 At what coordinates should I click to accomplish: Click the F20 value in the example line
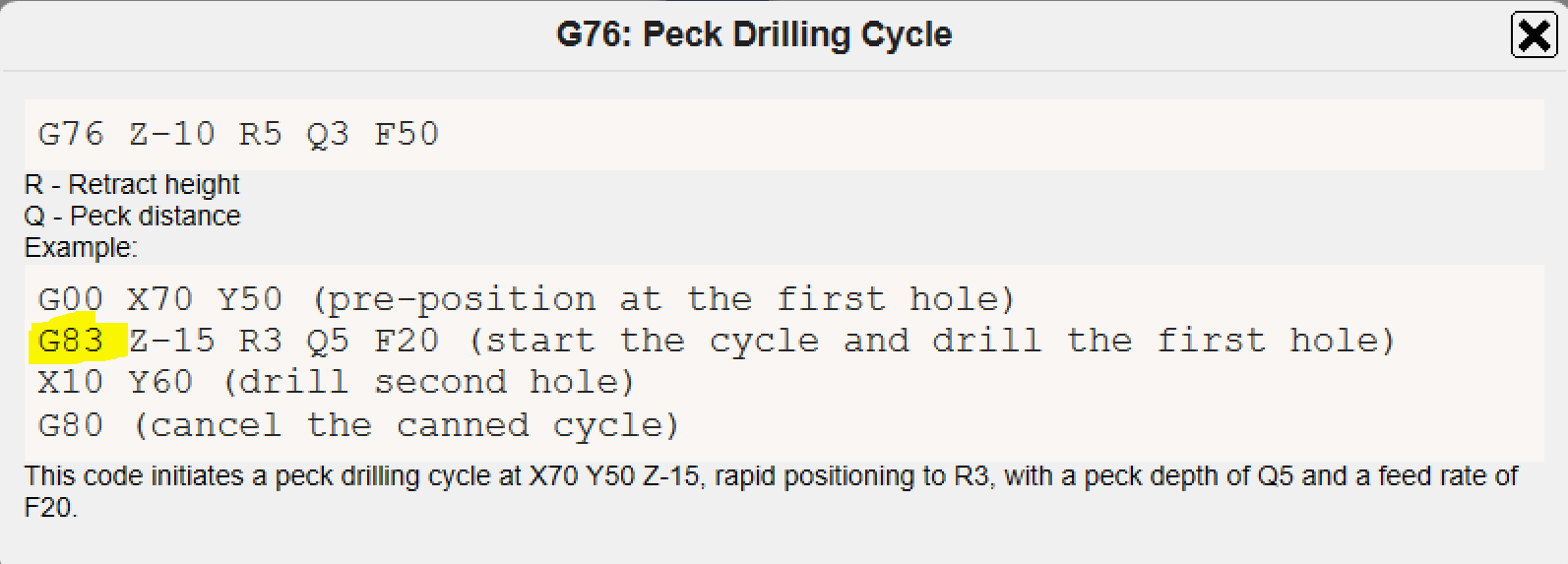407,341
